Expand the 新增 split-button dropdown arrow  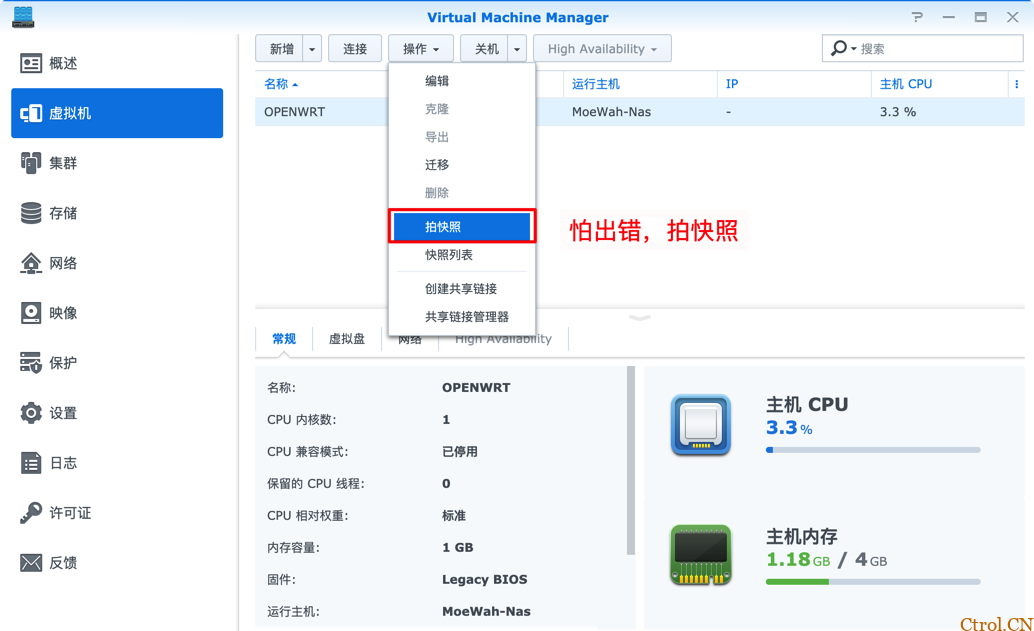pyautogui.click(x=313, y=49)
